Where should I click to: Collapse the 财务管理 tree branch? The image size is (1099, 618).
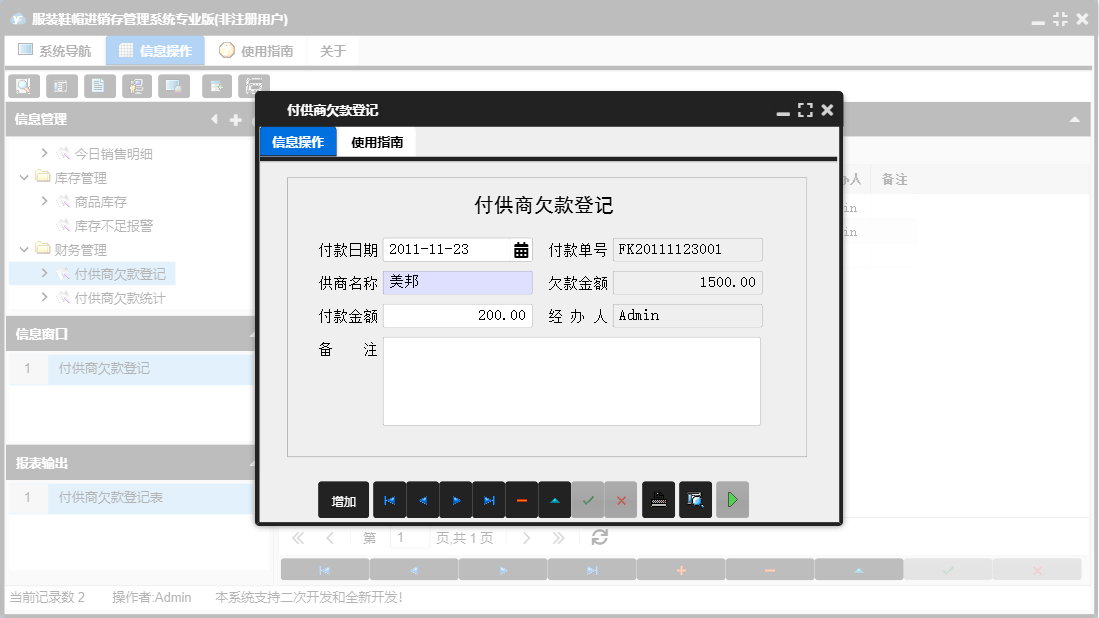(24, 249)
